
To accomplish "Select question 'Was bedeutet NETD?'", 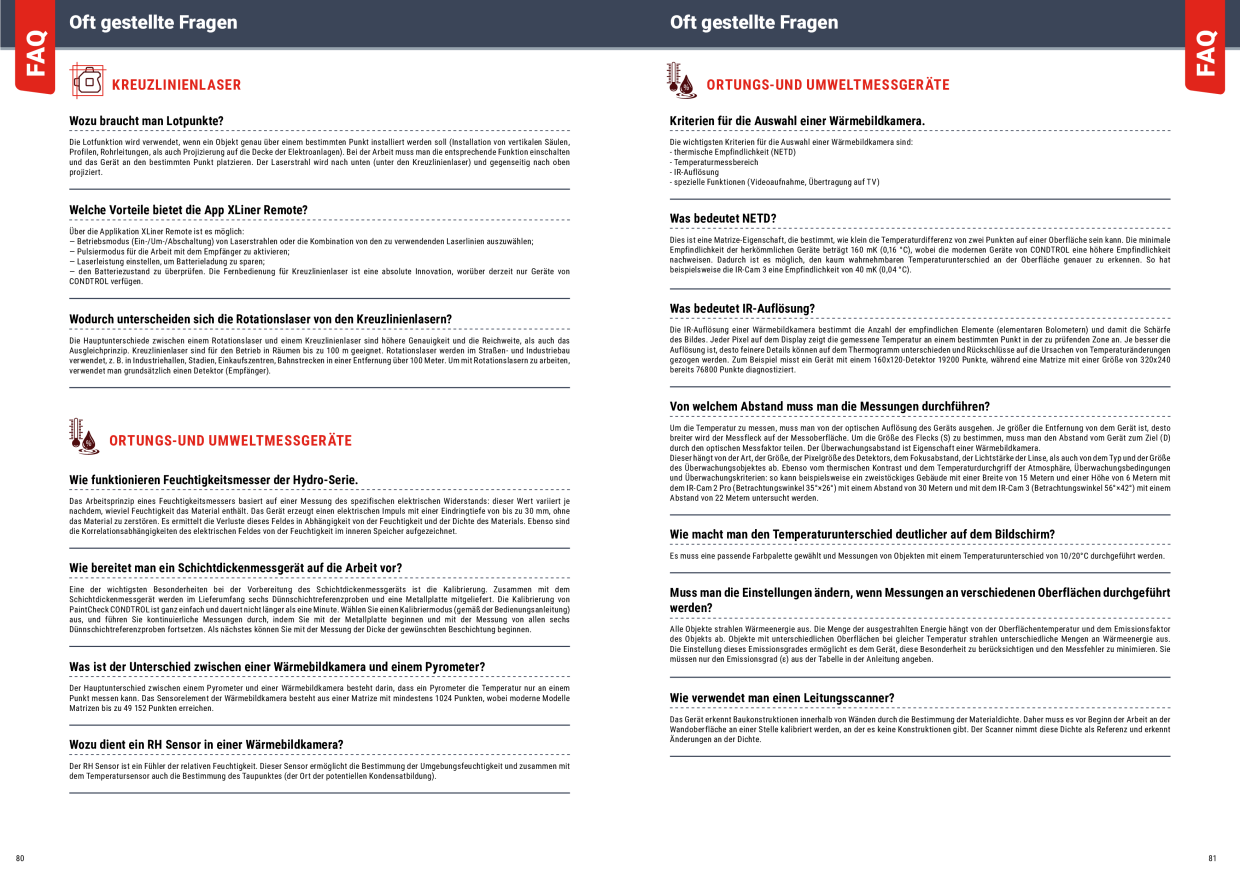I will pyautogui.click(x=723, y=218).
